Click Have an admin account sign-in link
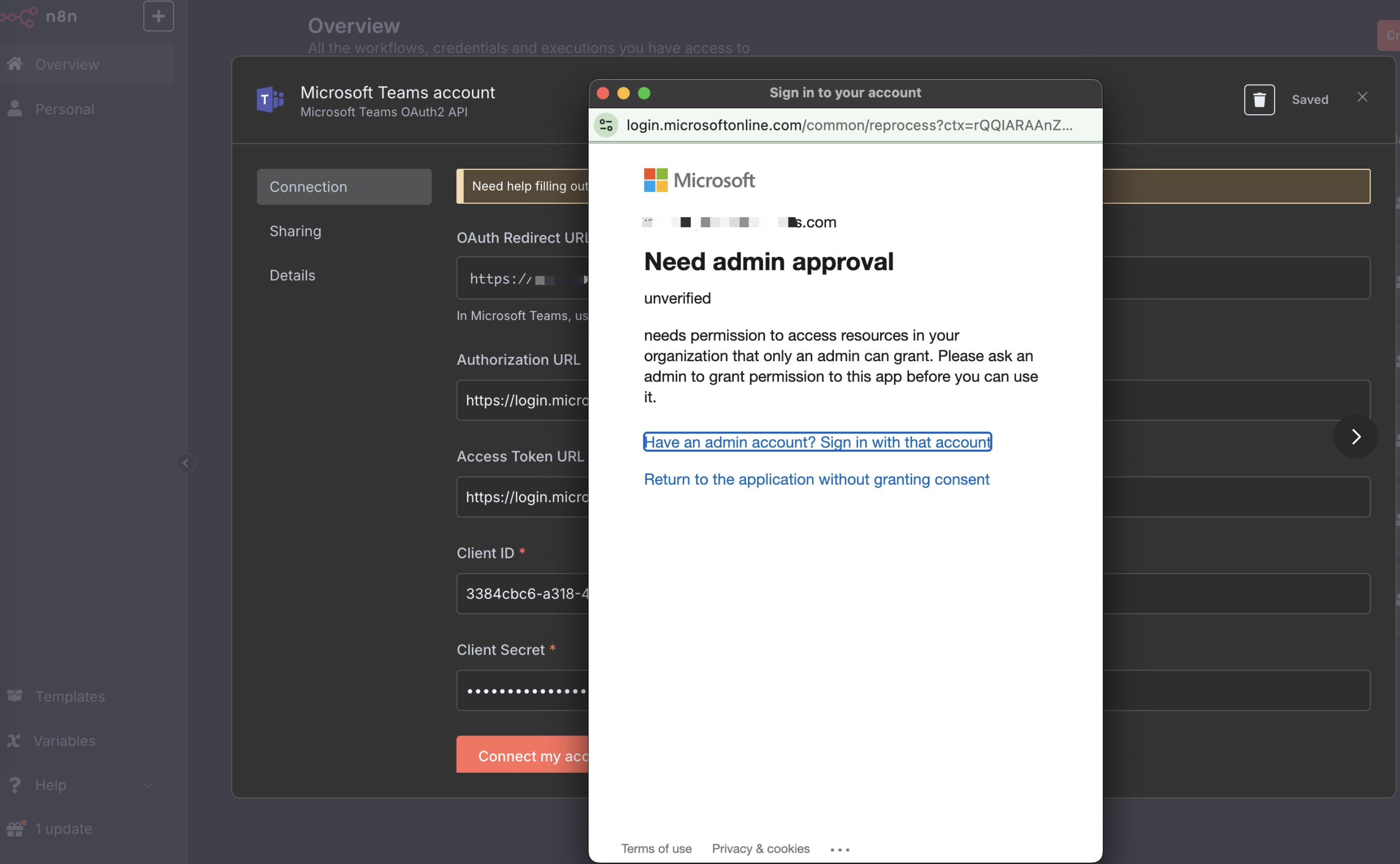This screenshot has height=864, width=1400. tap(817, 442)
